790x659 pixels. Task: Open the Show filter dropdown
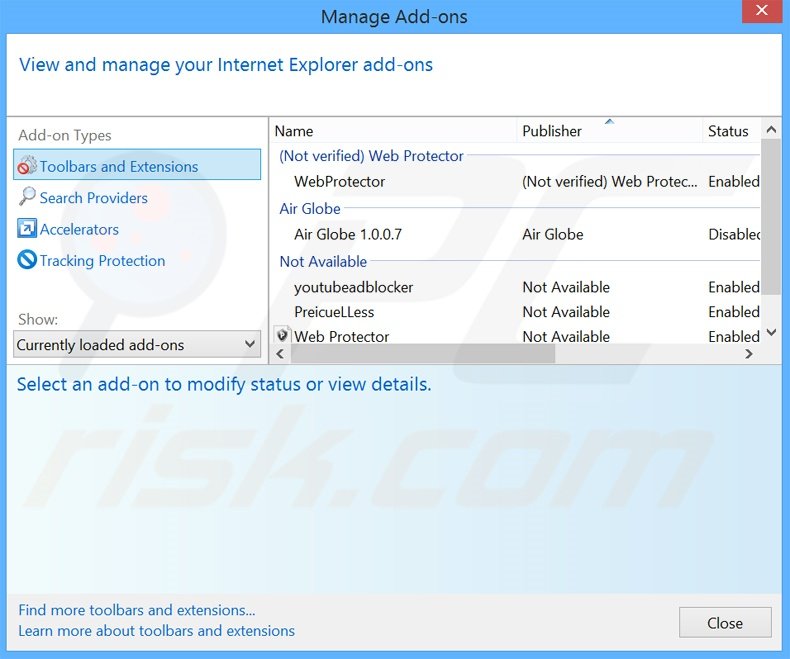click(x=138, y=345)
